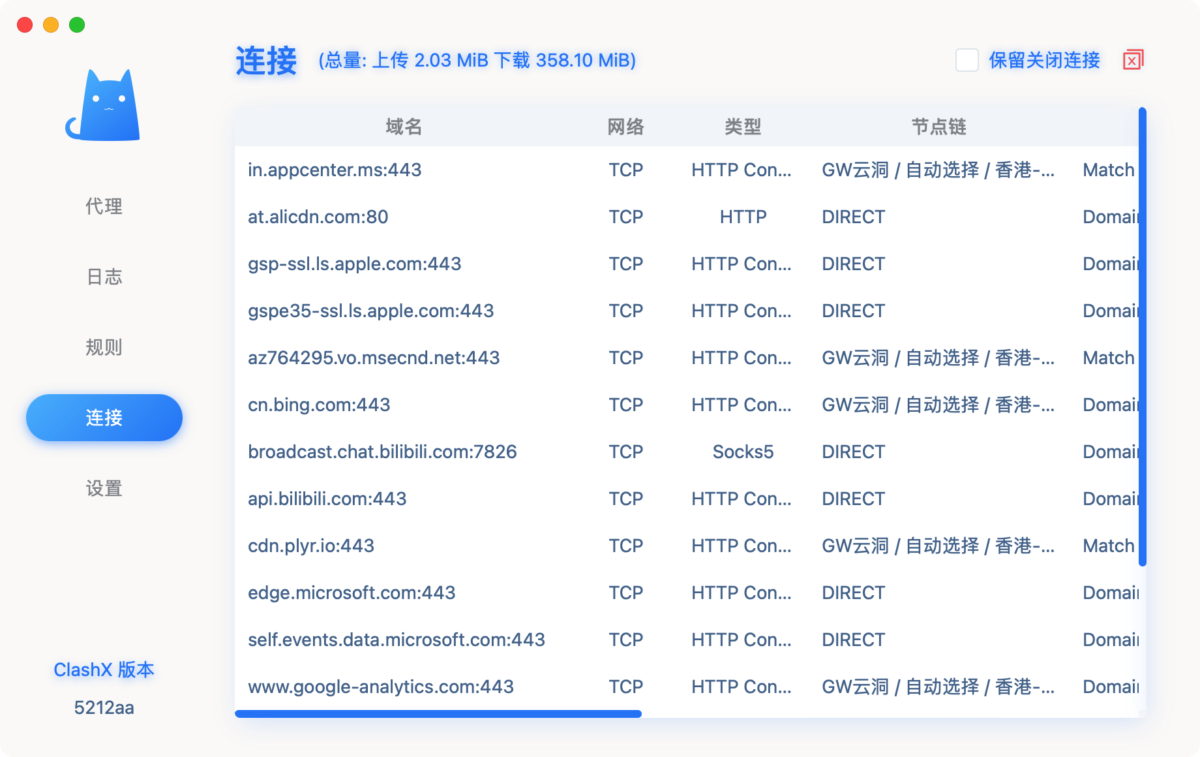Click DIRECT in the self.events.data.microsoft.com row
Screen dimensions: 1200x757
tap(853, 640)
